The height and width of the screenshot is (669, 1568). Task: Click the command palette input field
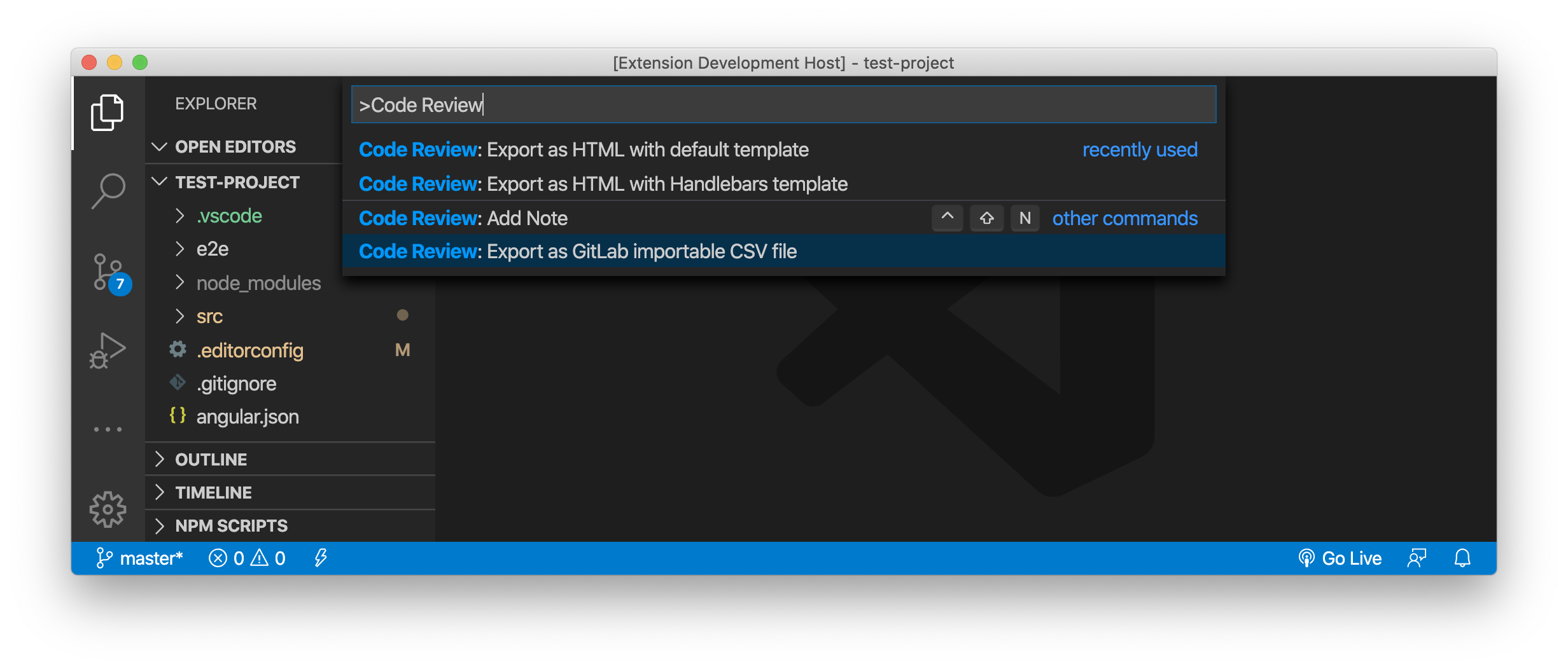[x=783, y=105]
